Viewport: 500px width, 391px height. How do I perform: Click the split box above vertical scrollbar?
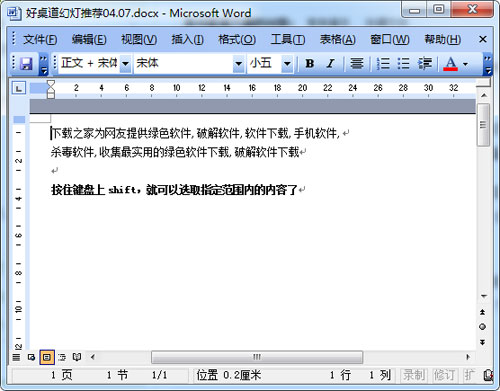[484, 82]
